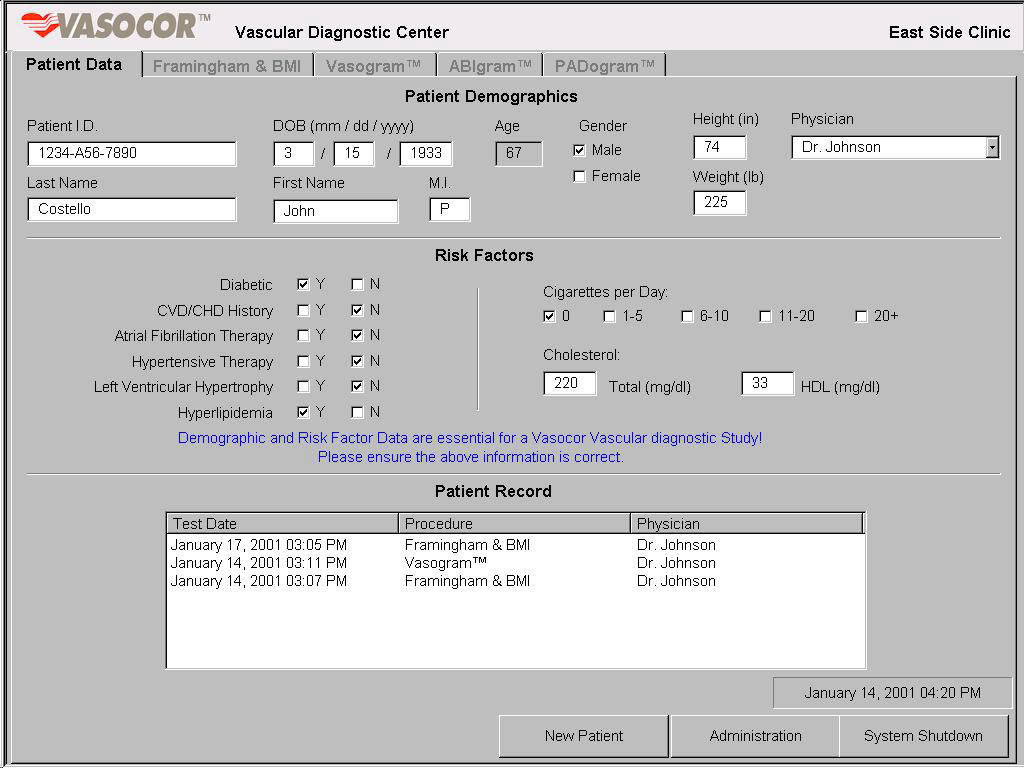
Task: Check Atrial Fibrillation Therapy Y checkbox
Action: point(302,336)
